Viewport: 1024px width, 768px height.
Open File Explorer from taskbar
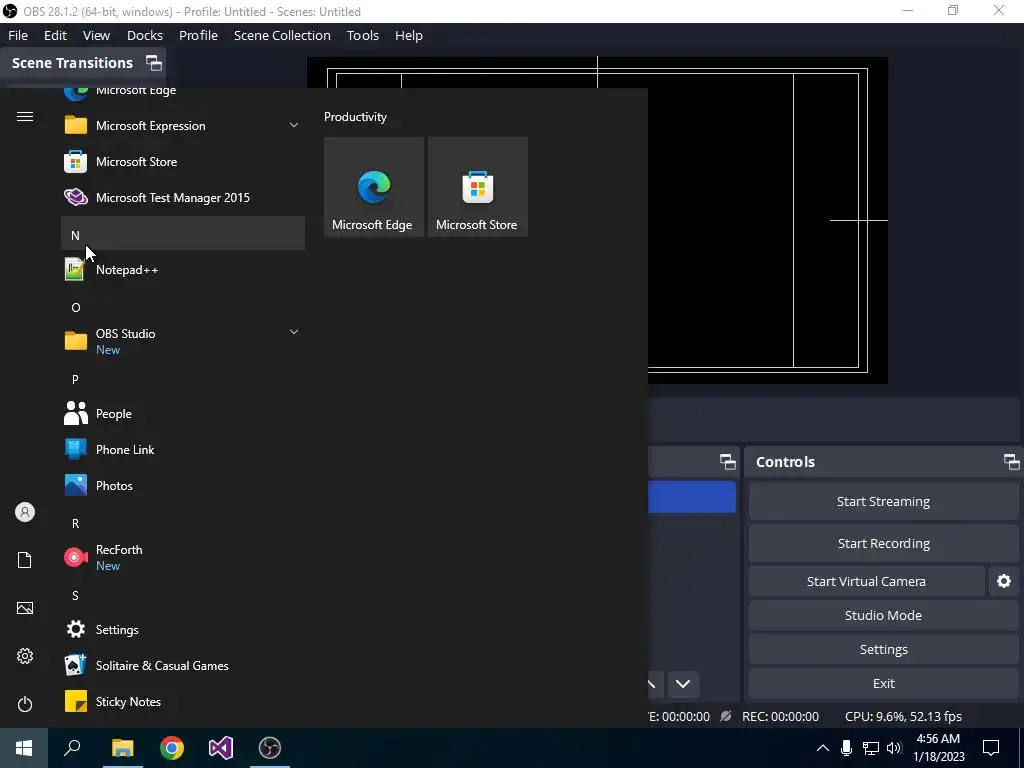tap(122, 748)
